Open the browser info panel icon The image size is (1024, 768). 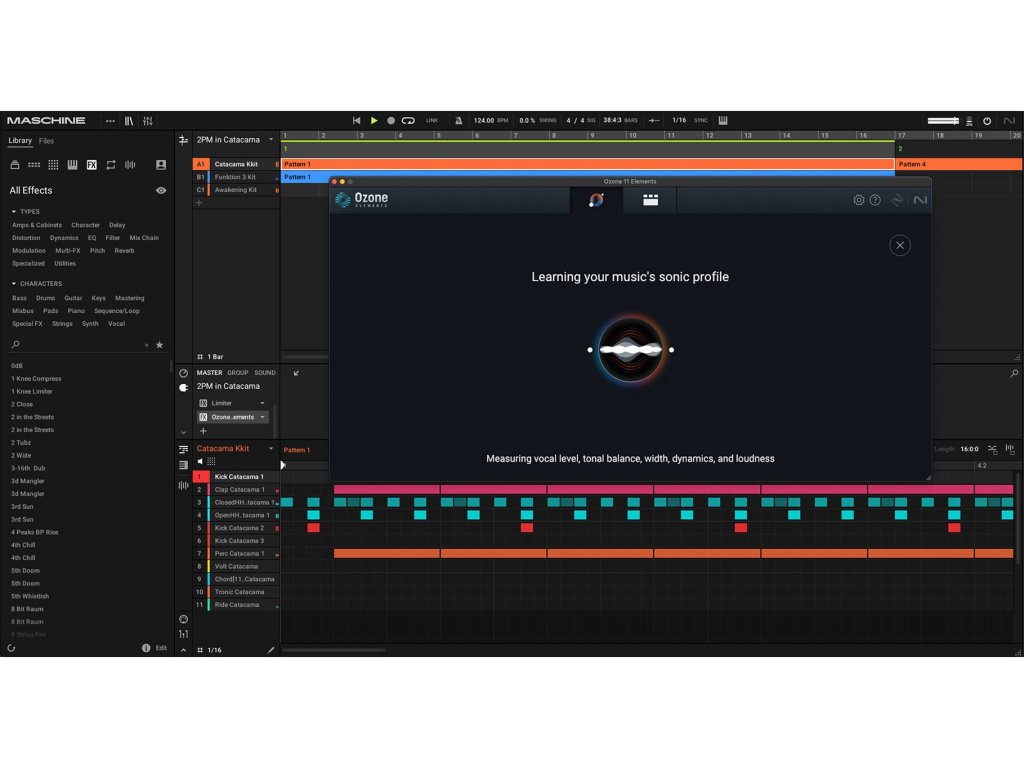click(146, 648)
